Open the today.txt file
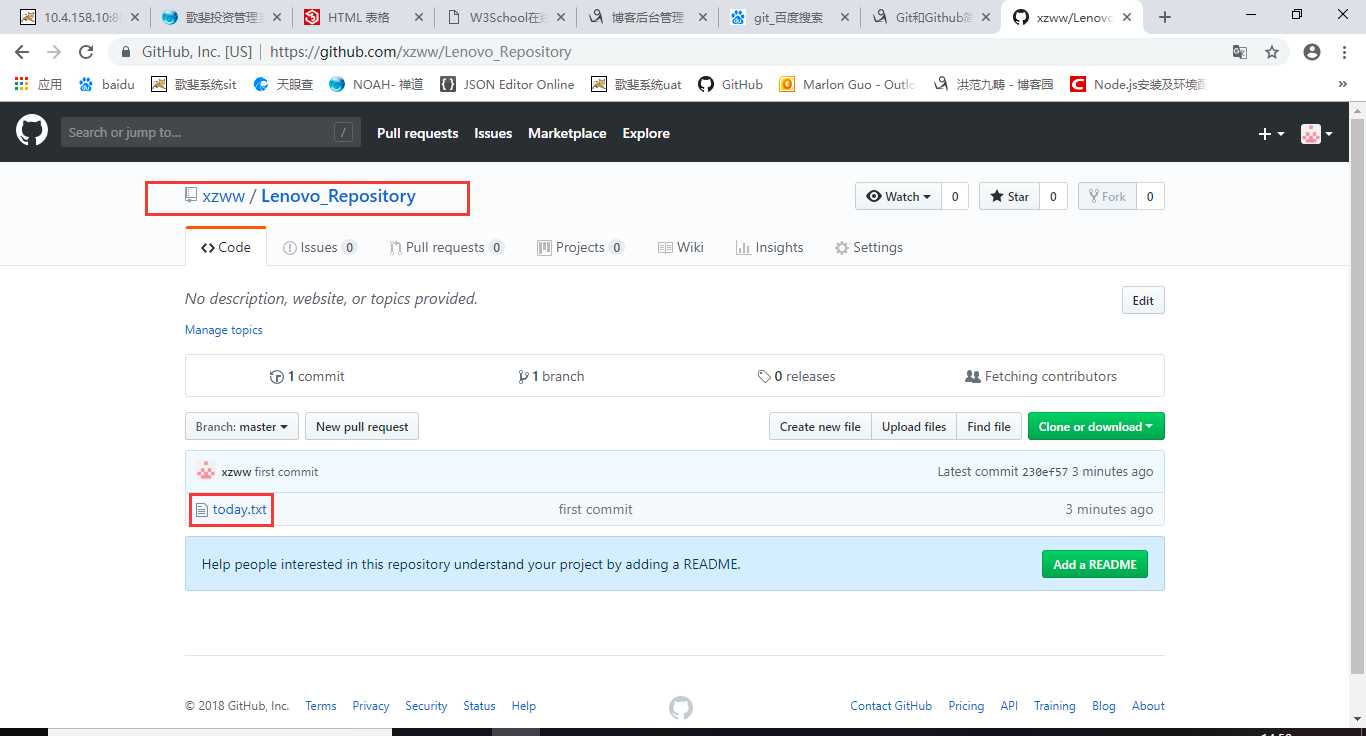The image size is (1366, 736). (x=240, y=509)
